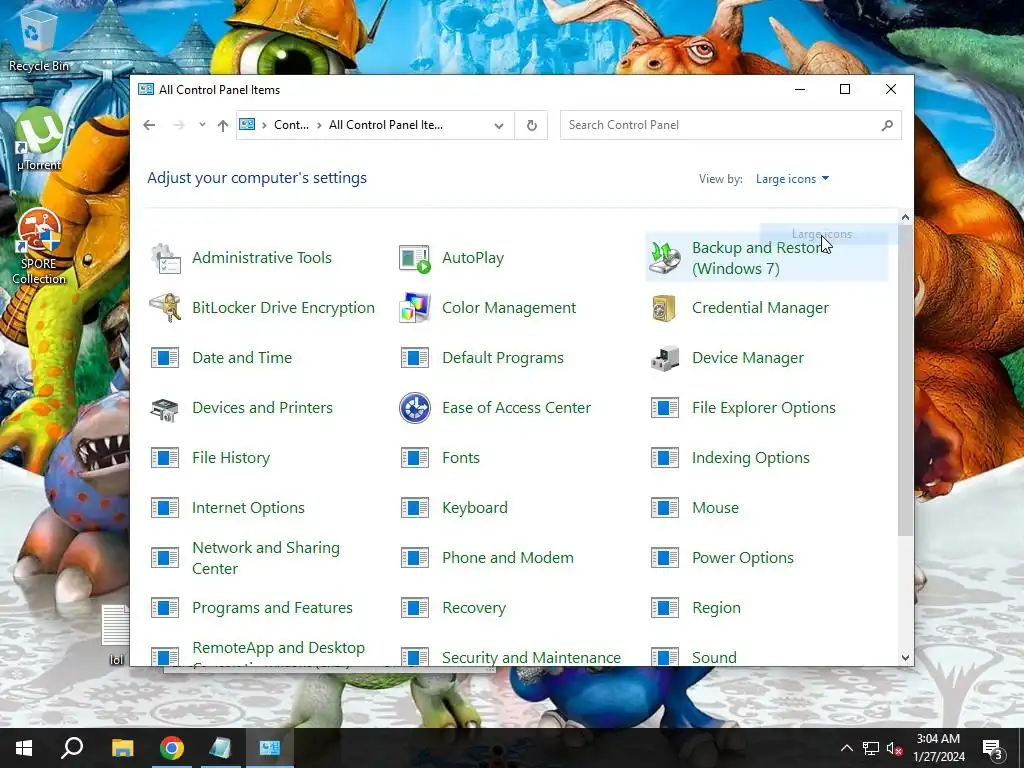This screenshot has width=1024, height=768.
Task: Open the Ease of Access Center icon
Action: point(415,408)
